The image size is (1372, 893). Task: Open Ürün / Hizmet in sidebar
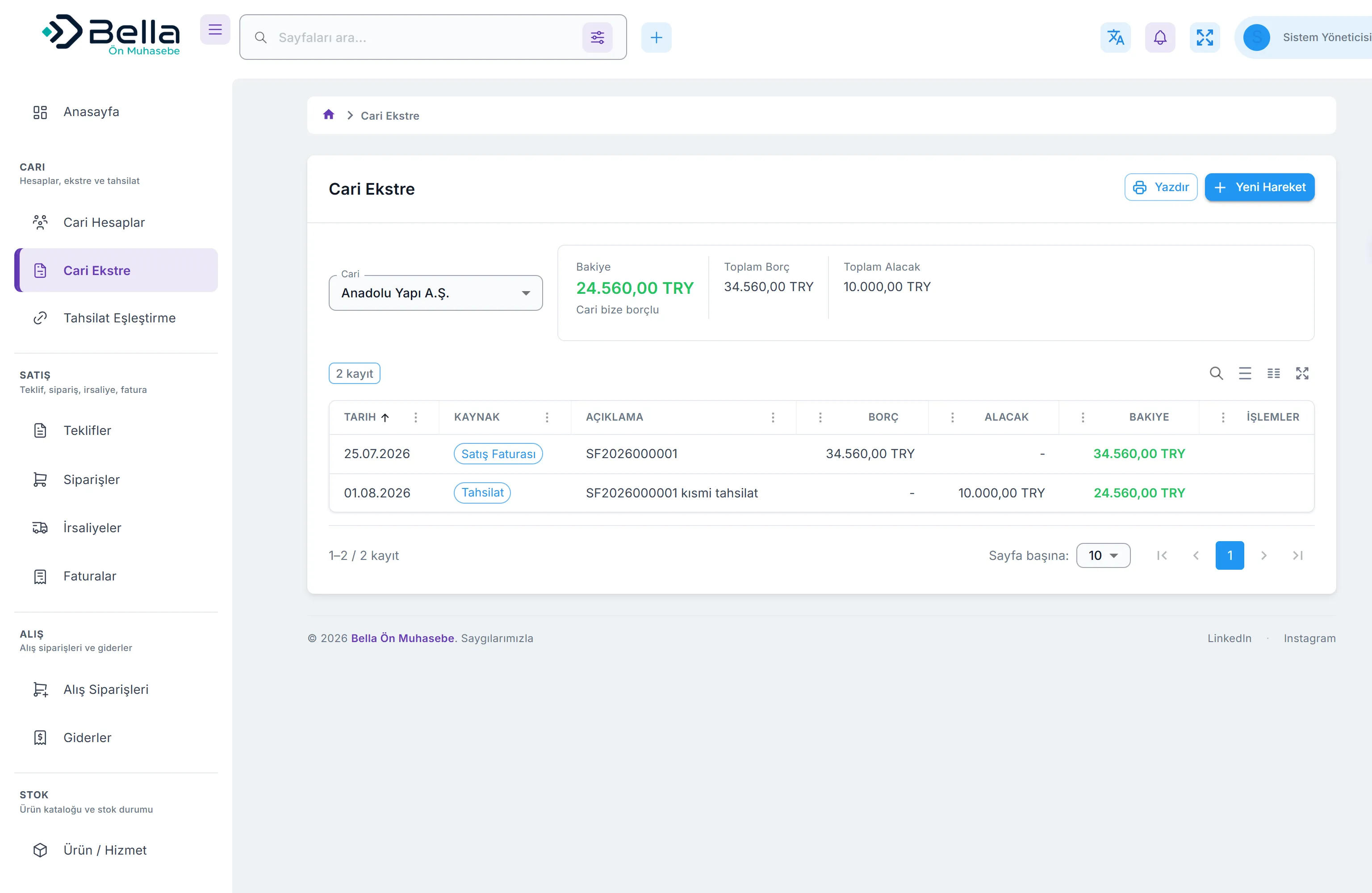click(116, 850)
